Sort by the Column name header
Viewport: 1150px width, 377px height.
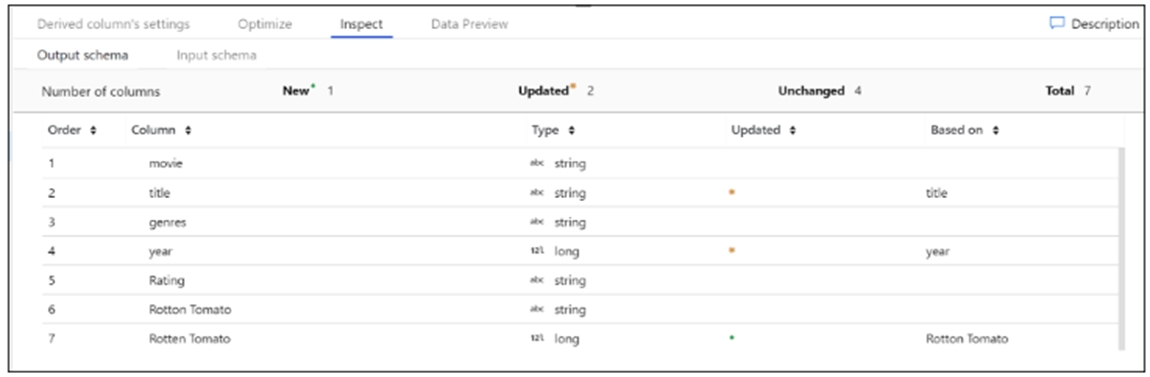161,130
